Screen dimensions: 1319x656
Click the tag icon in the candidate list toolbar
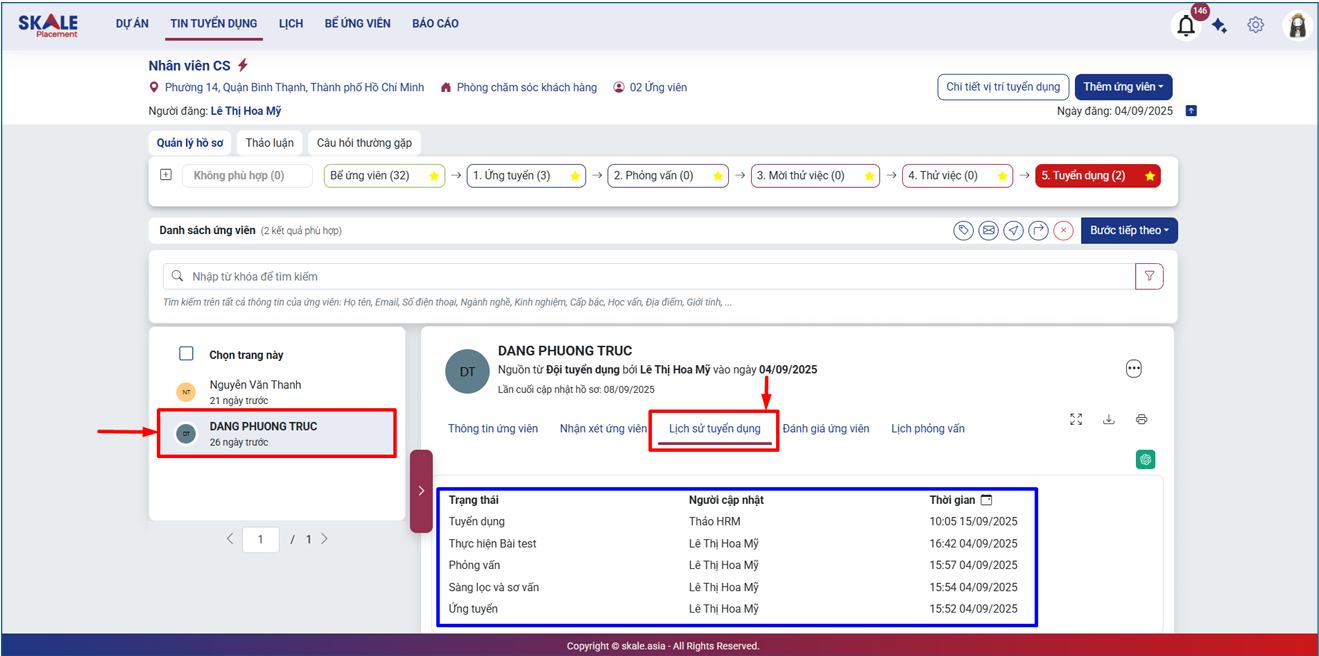tap(963, 231)
